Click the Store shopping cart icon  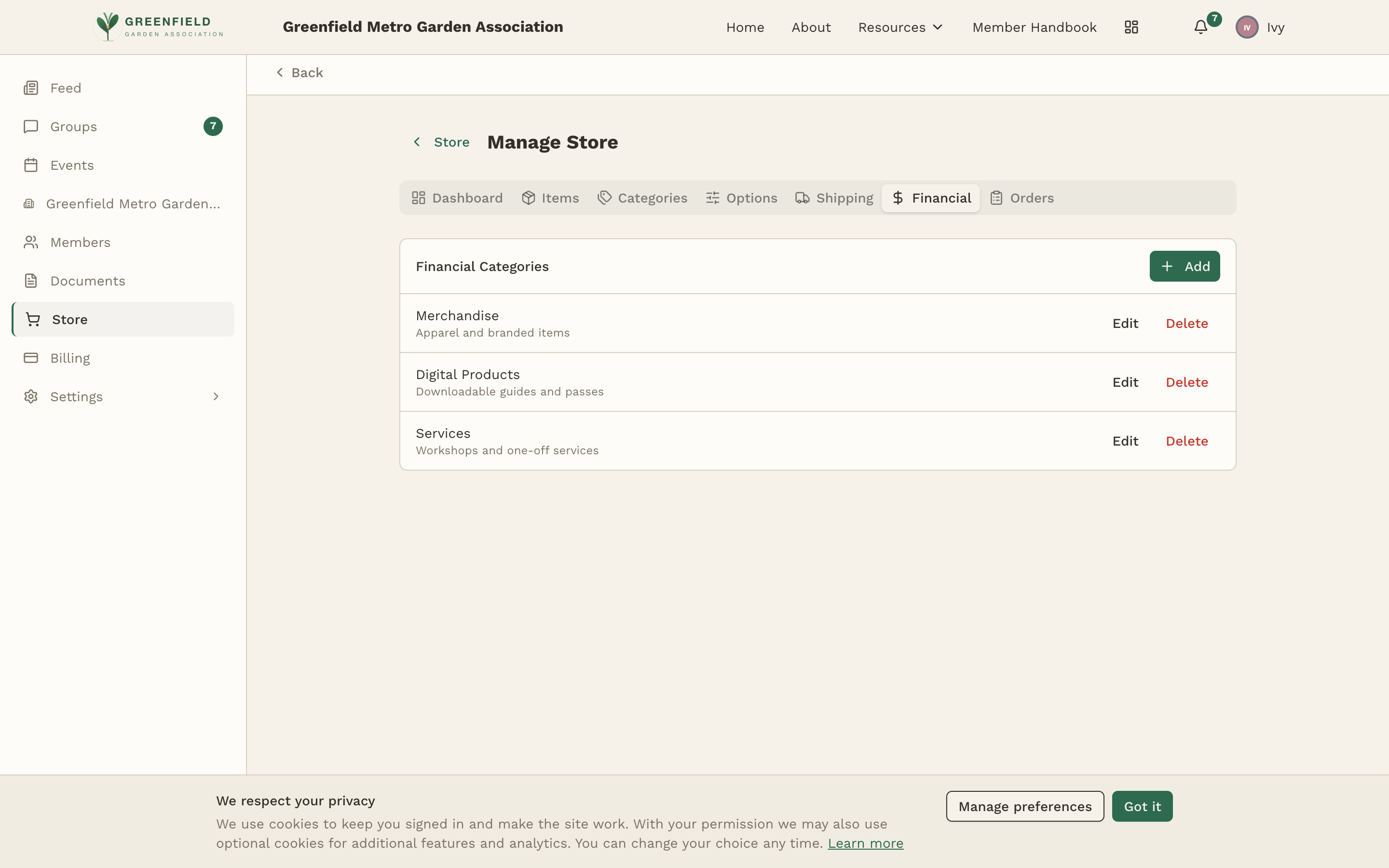33,319
